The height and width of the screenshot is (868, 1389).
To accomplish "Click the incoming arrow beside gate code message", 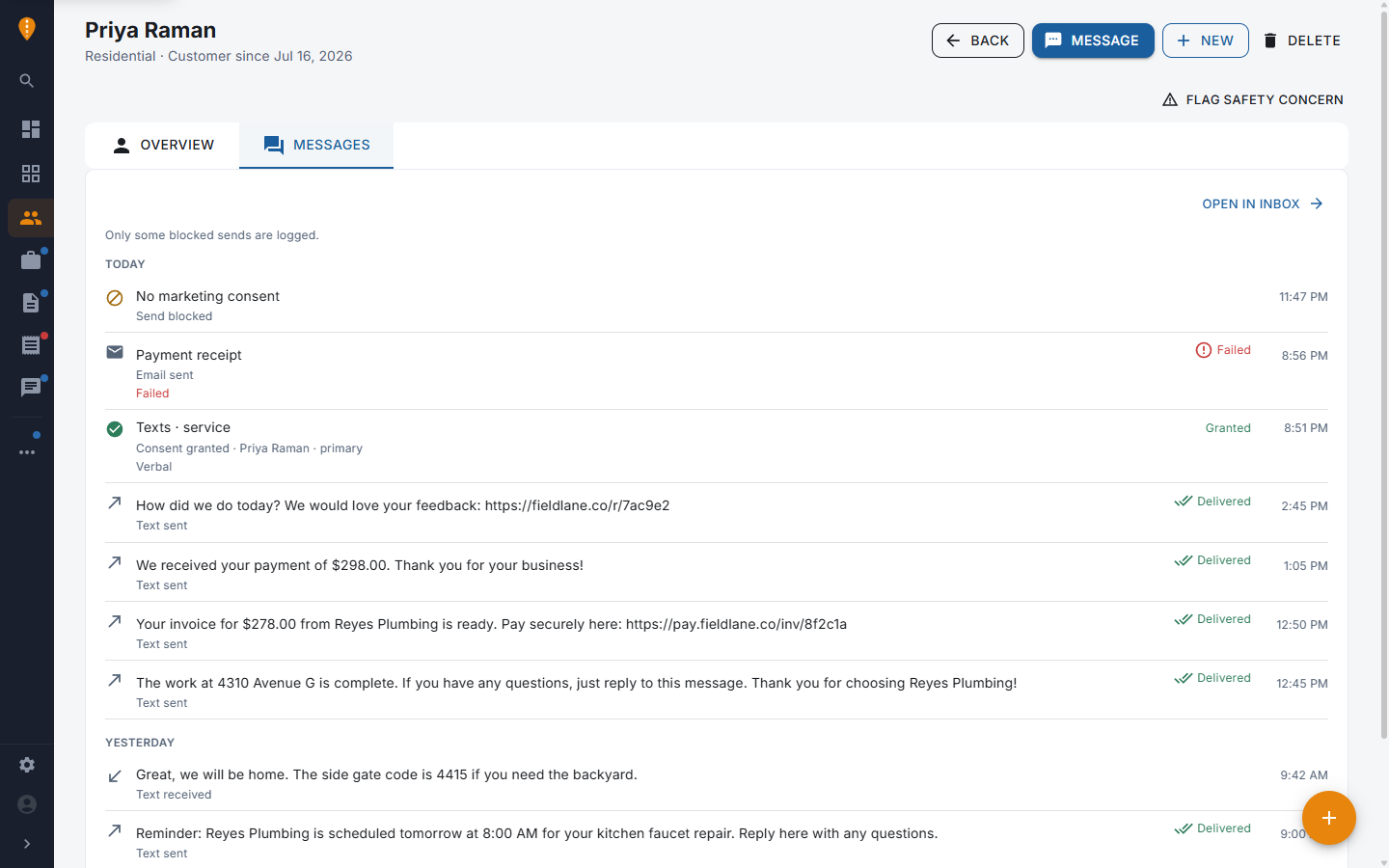I will coord(115,775).
